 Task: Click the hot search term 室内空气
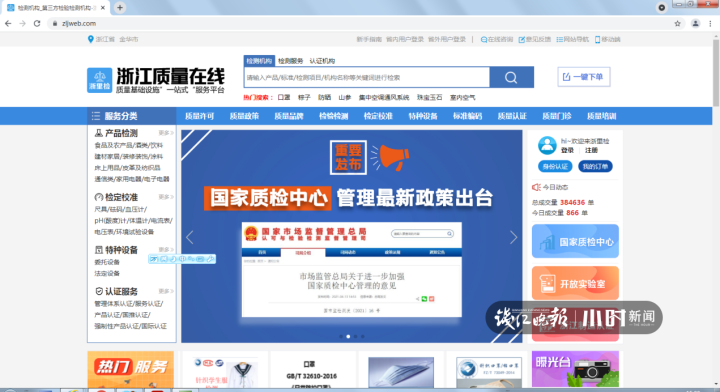click(462, 97)
